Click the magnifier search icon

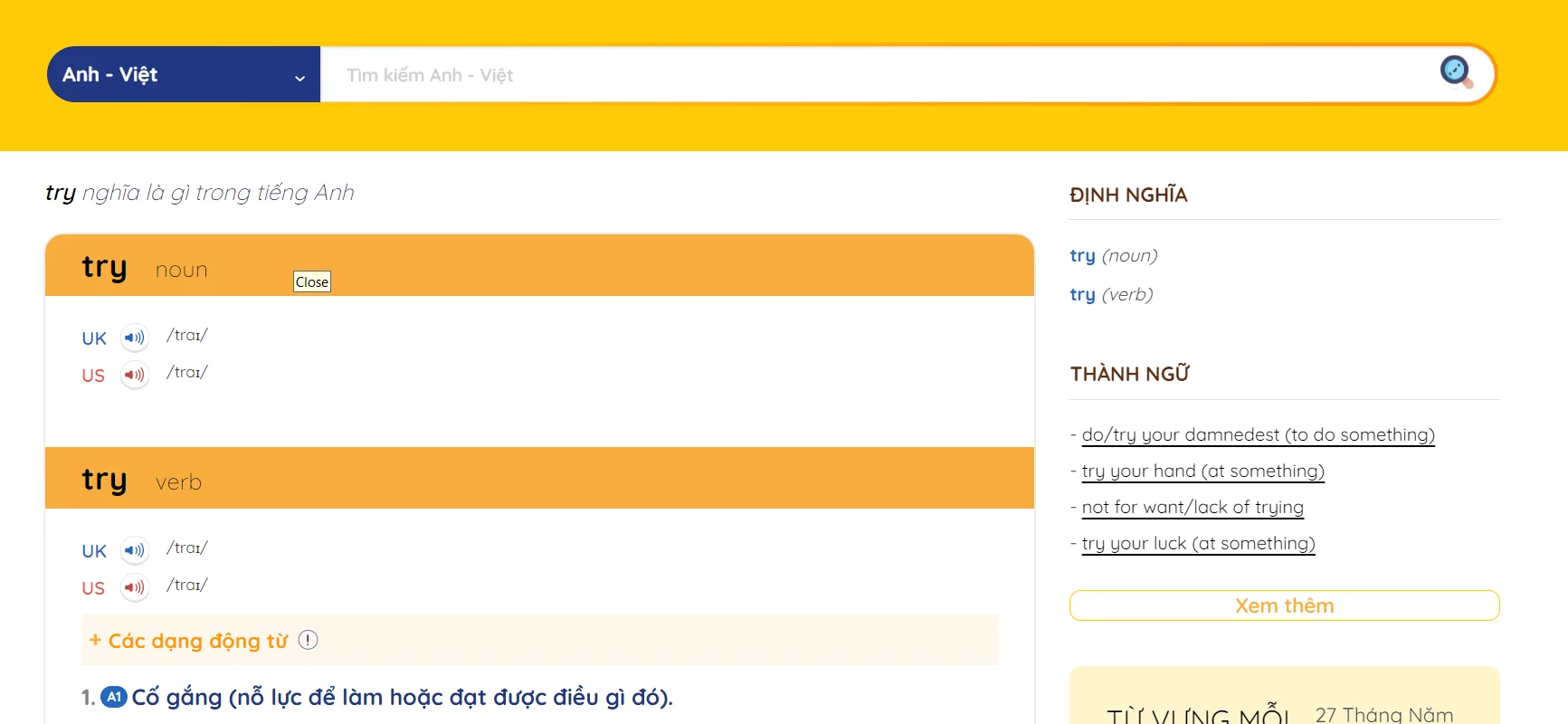[1456, 71]
